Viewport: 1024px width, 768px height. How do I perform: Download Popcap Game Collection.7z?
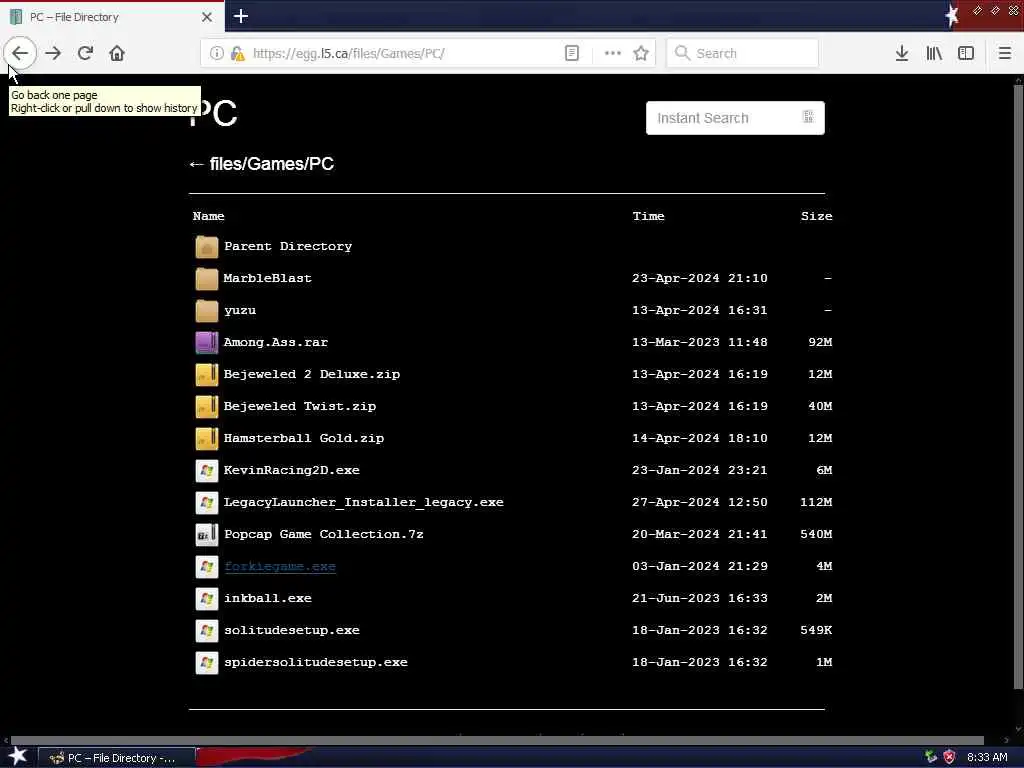[x=324, y=534]
